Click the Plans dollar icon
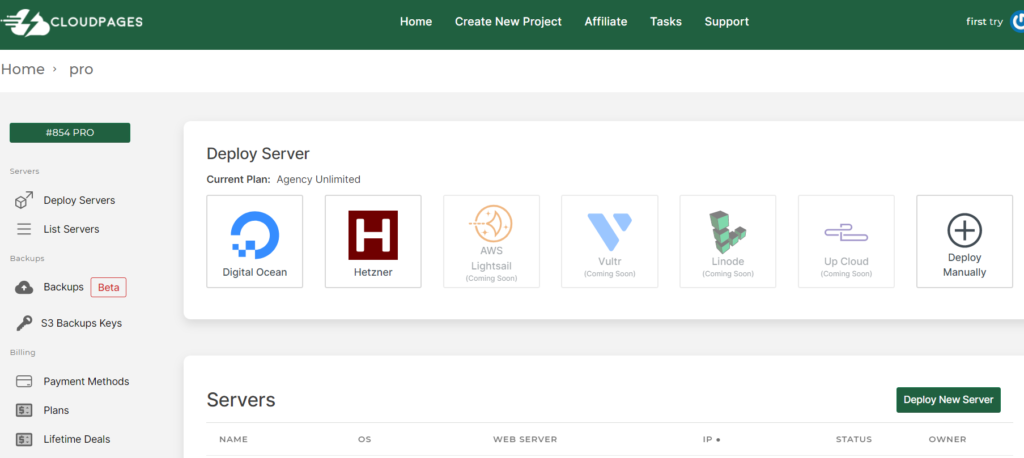 click(x=24, y=410)
